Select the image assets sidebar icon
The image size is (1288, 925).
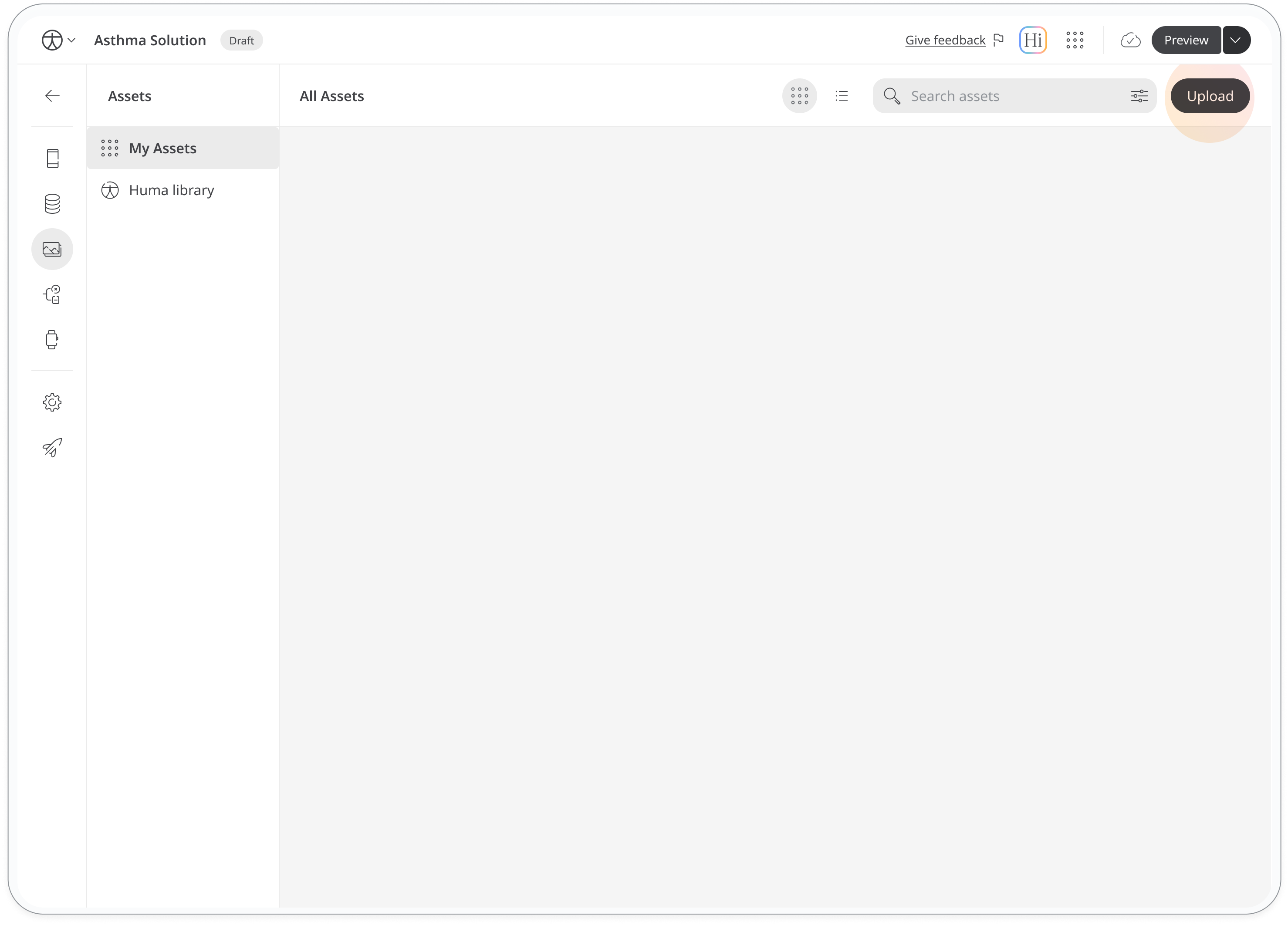[x=52, y=249]
